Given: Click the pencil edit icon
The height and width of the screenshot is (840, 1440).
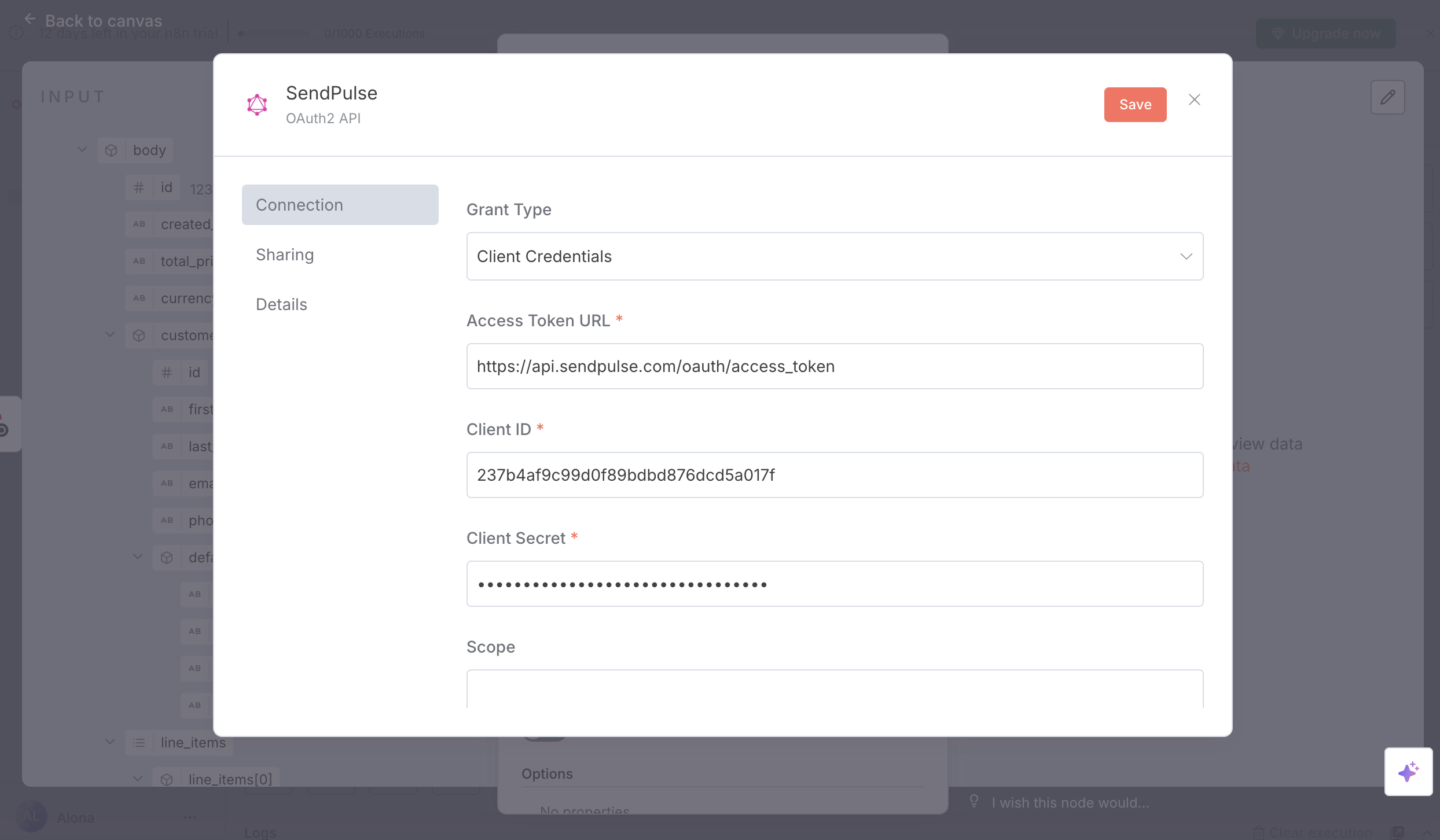Looking at the screenshot, I should 1387,97.
